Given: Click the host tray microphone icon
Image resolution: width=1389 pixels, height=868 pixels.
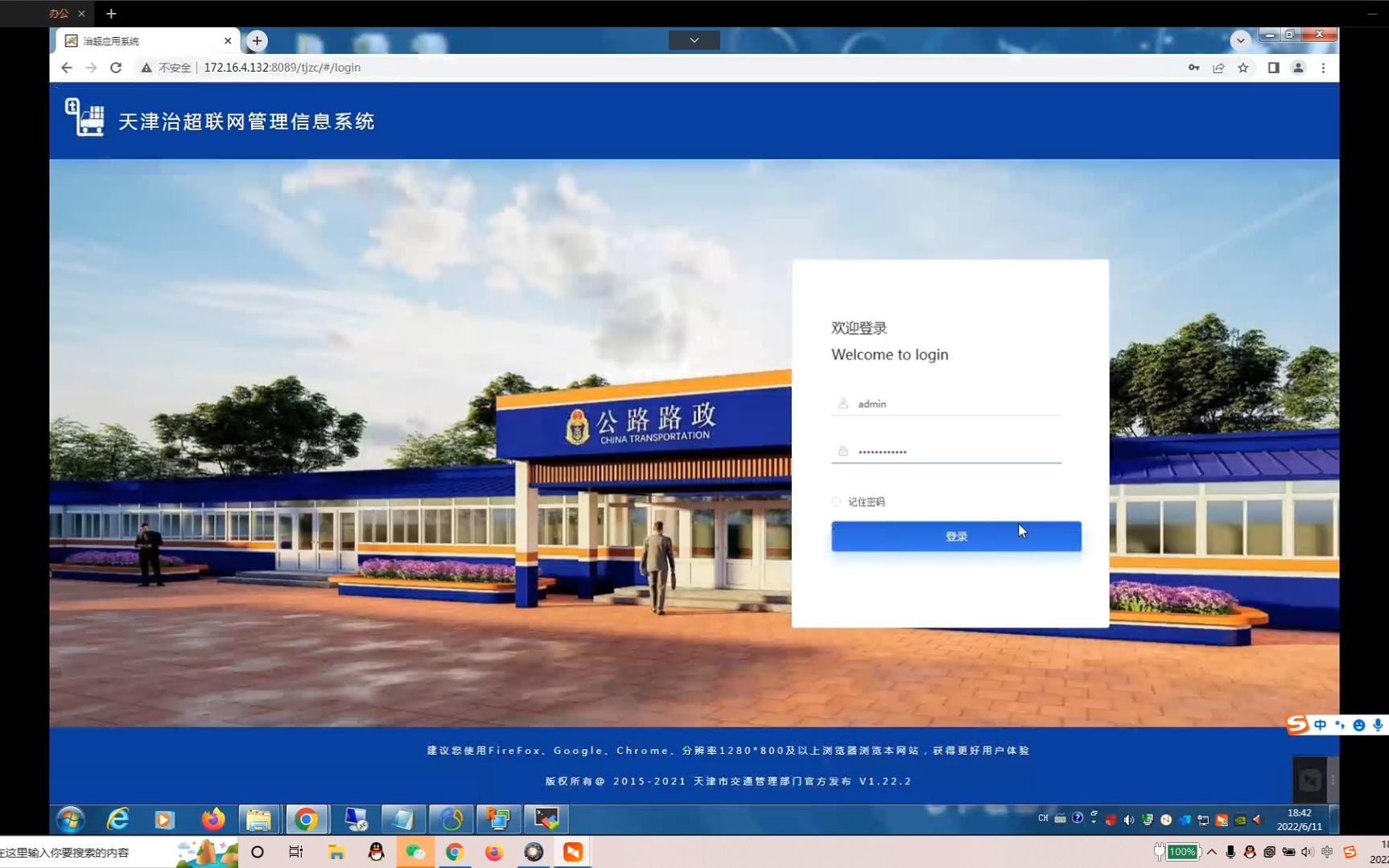Looking at the screenshot, I should 1230,852.
